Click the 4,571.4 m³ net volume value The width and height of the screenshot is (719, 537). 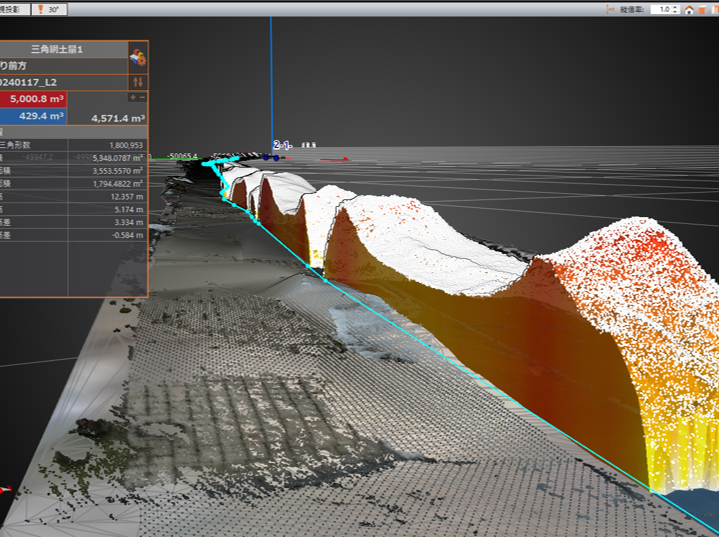(118, 118)
